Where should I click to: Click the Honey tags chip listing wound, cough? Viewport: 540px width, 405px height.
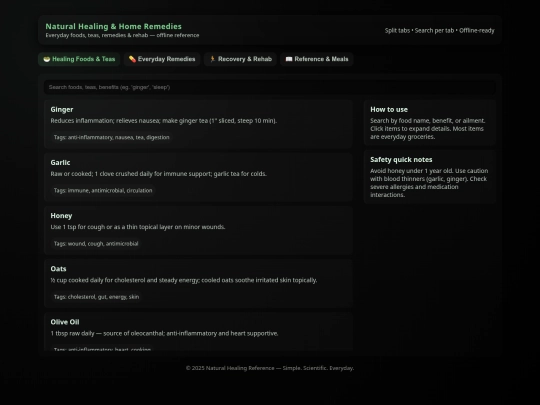tap(96, 244)
